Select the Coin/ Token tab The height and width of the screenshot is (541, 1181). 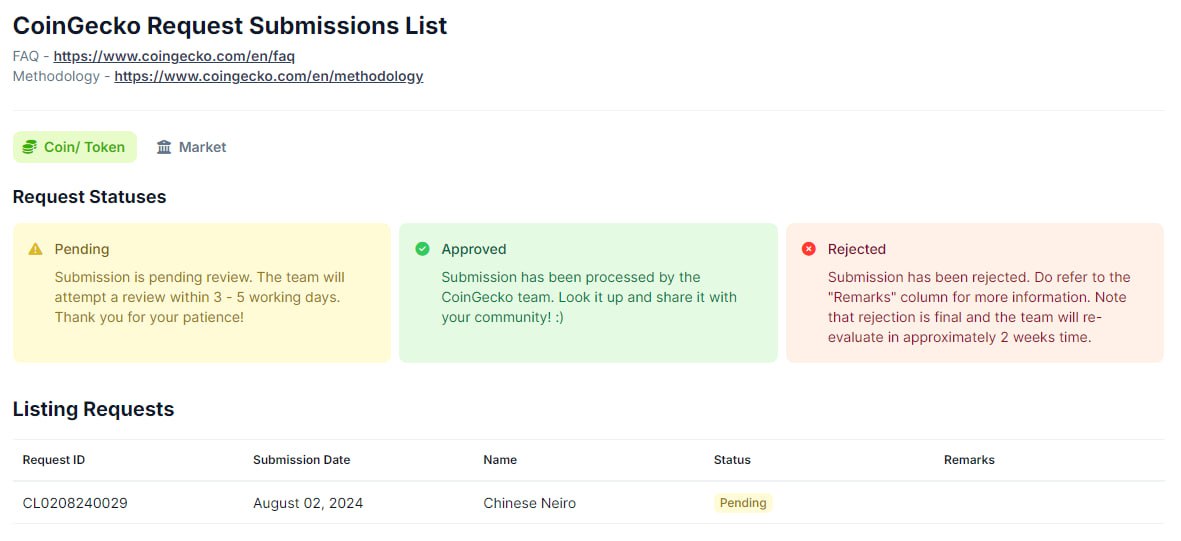pyautogui.click(x=75, y=147)
